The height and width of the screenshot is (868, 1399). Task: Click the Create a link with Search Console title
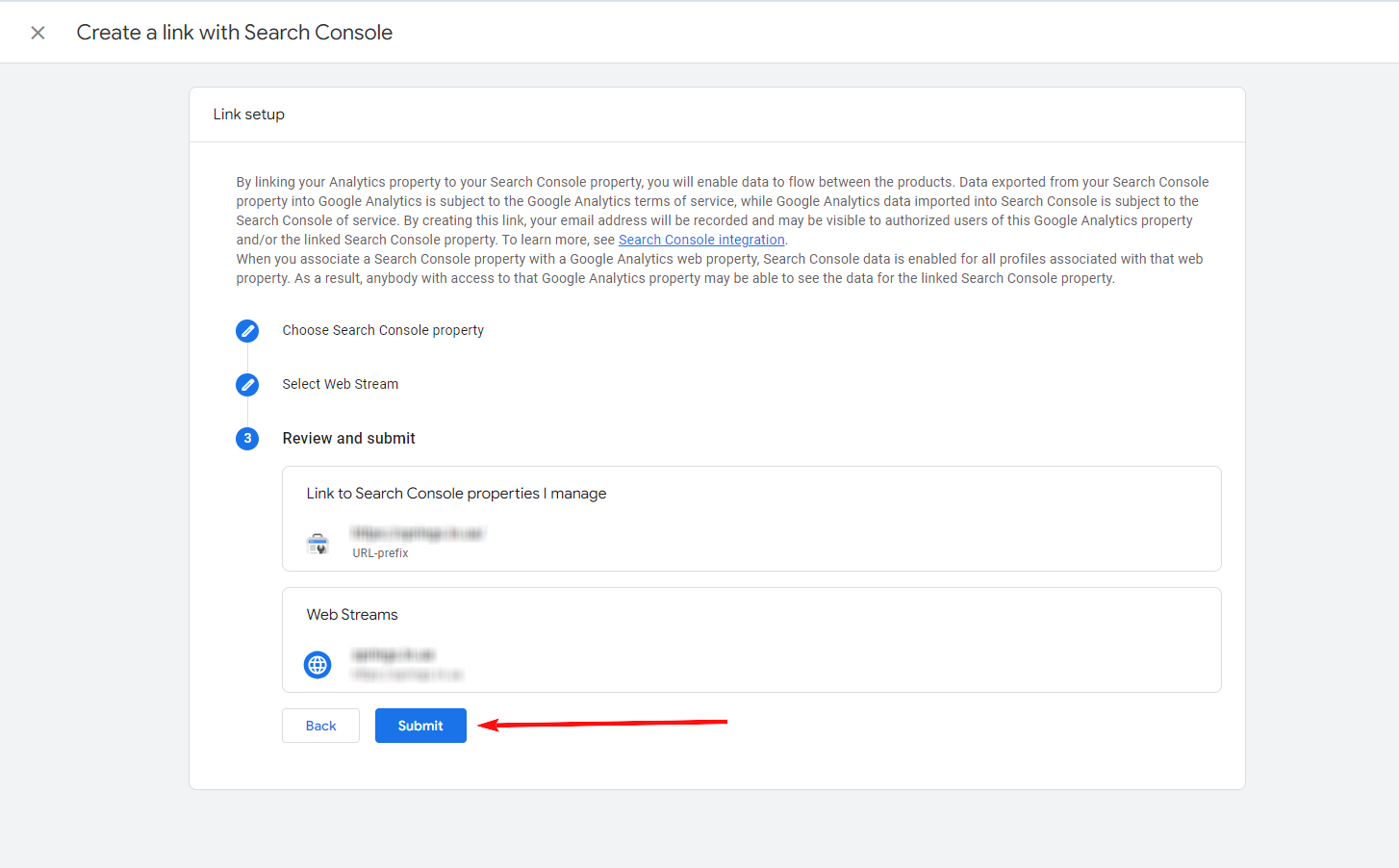pyautogui.click(x=235, y=32)
